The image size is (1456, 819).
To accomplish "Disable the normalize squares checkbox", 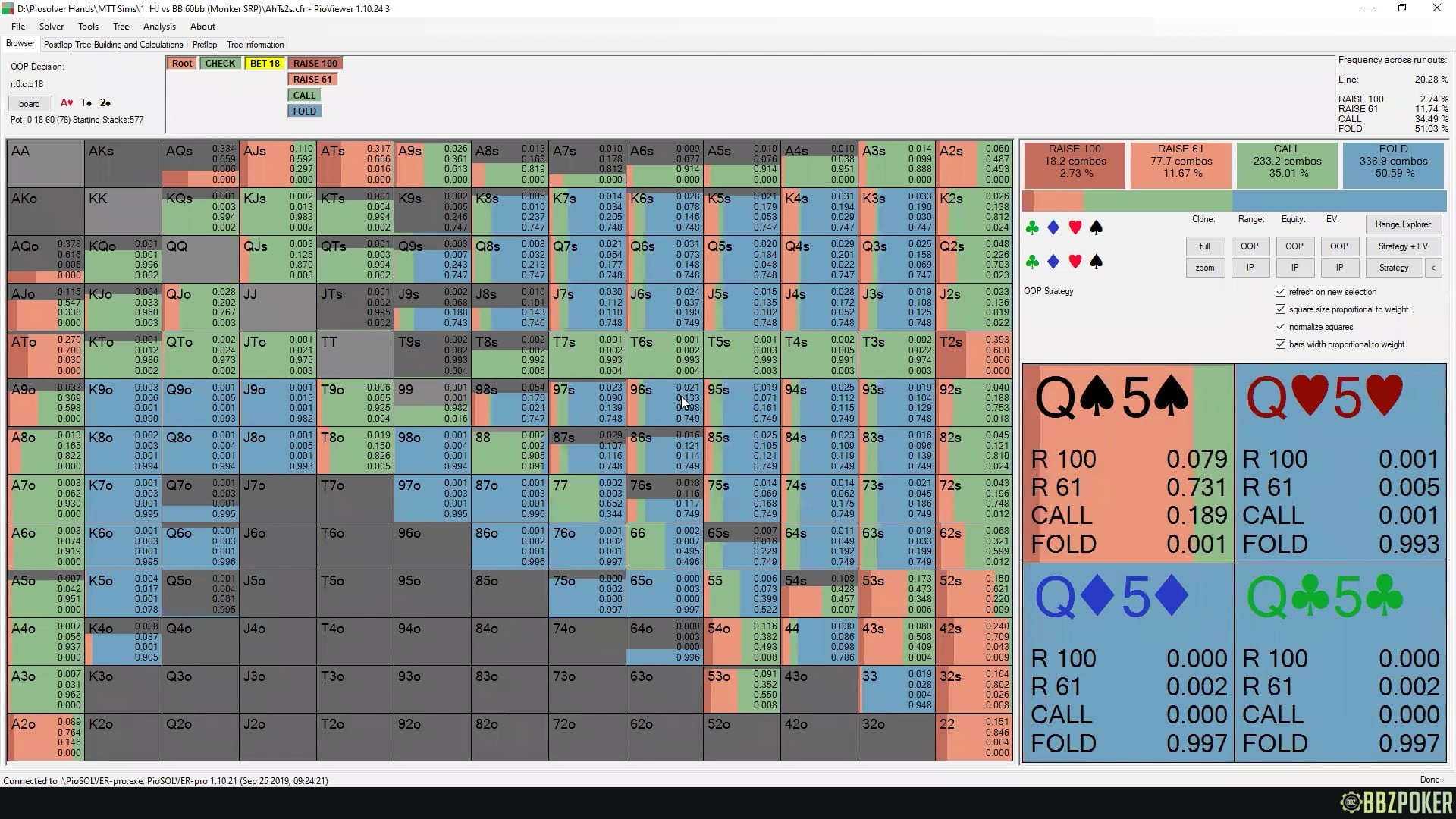I will (1281, 327).
